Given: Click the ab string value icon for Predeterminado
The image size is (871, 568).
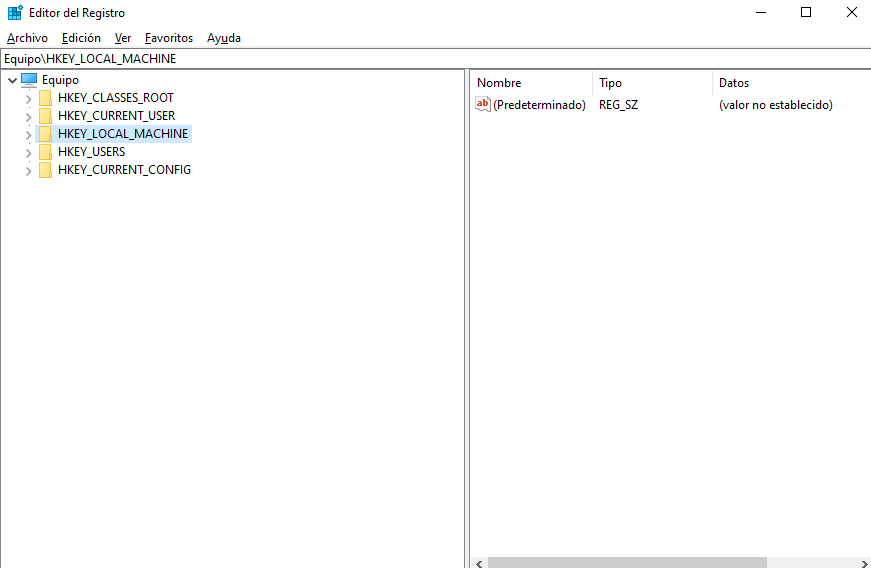Looking at the screenshot, I should pyautogui.click(x=483, y=104).
